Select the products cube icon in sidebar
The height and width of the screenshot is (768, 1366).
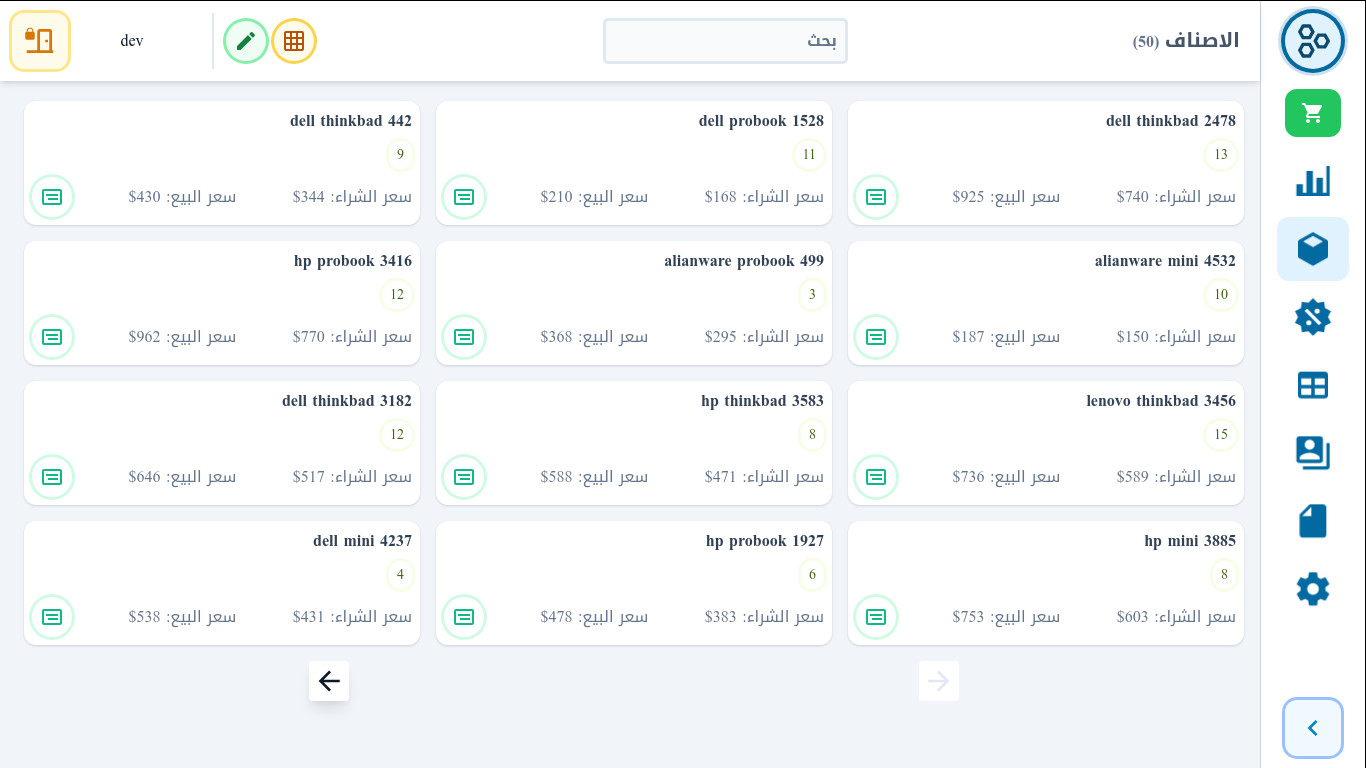[1313, 249]
